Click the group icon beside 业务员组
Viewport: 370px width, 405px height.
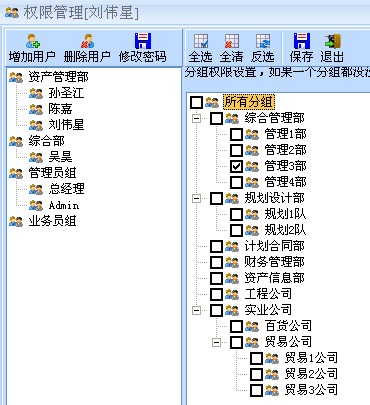click(x=16, y=221)
